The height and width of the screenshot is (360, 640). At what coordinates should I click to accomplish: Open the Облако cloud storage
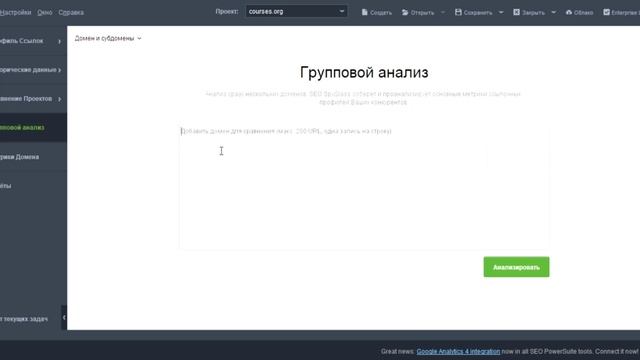click(x=579, y=12)
